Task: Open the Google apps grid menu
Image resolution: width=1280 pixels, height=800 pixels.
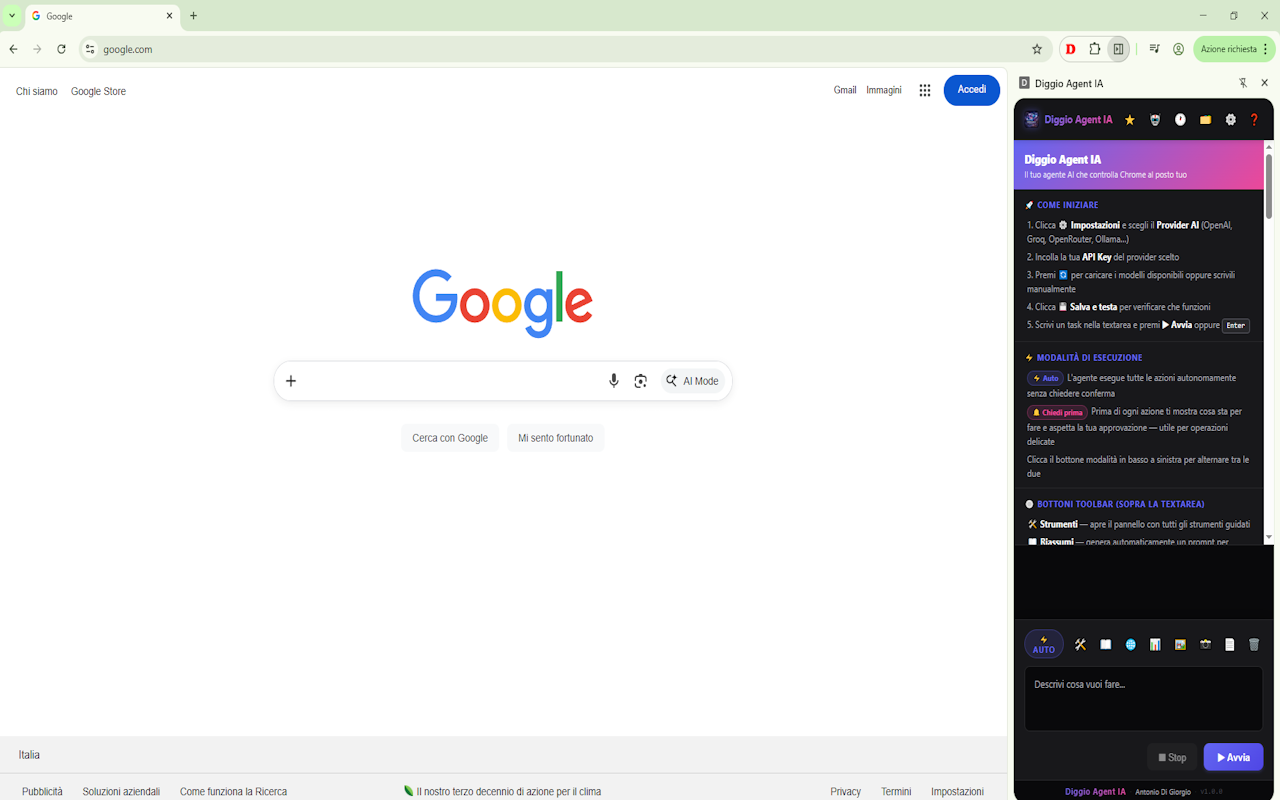Action: (925, 90)
